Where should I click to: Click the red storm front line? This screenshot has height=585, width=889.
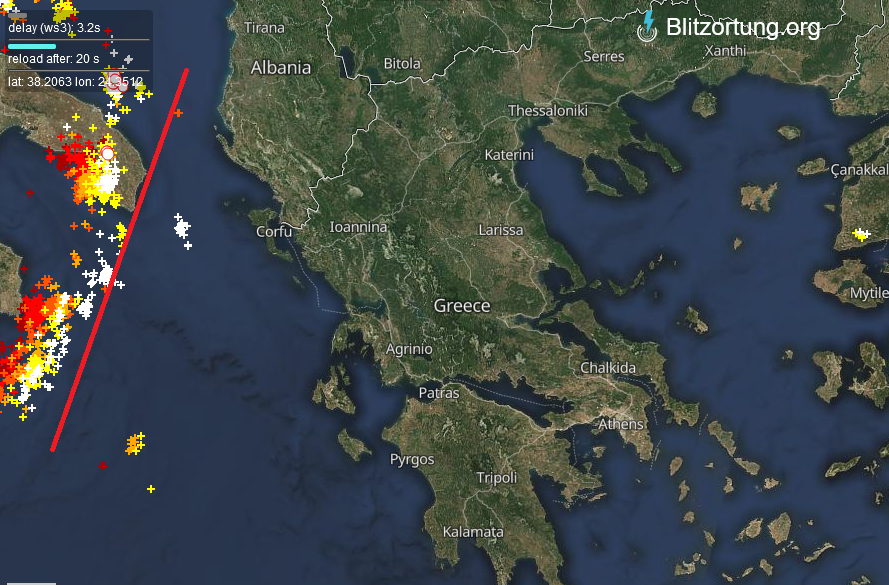pos(120,260)
